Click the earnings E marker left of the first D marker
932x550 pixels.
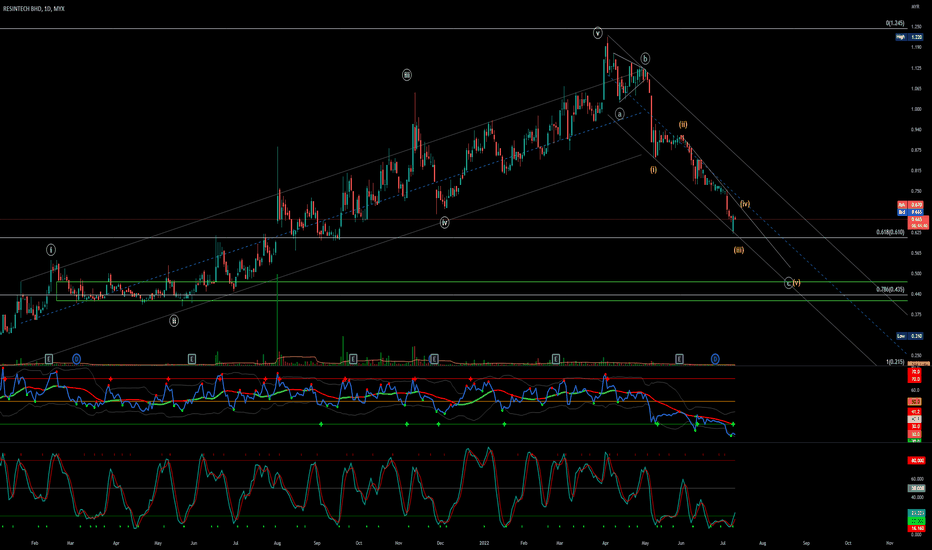(49, 359)
